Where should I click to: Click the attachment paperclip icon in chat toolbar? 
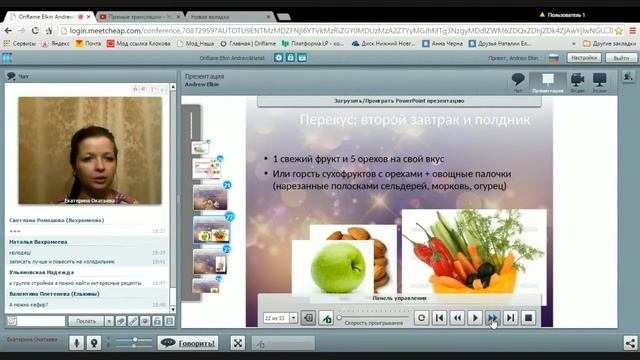click(x=121, y=321)
